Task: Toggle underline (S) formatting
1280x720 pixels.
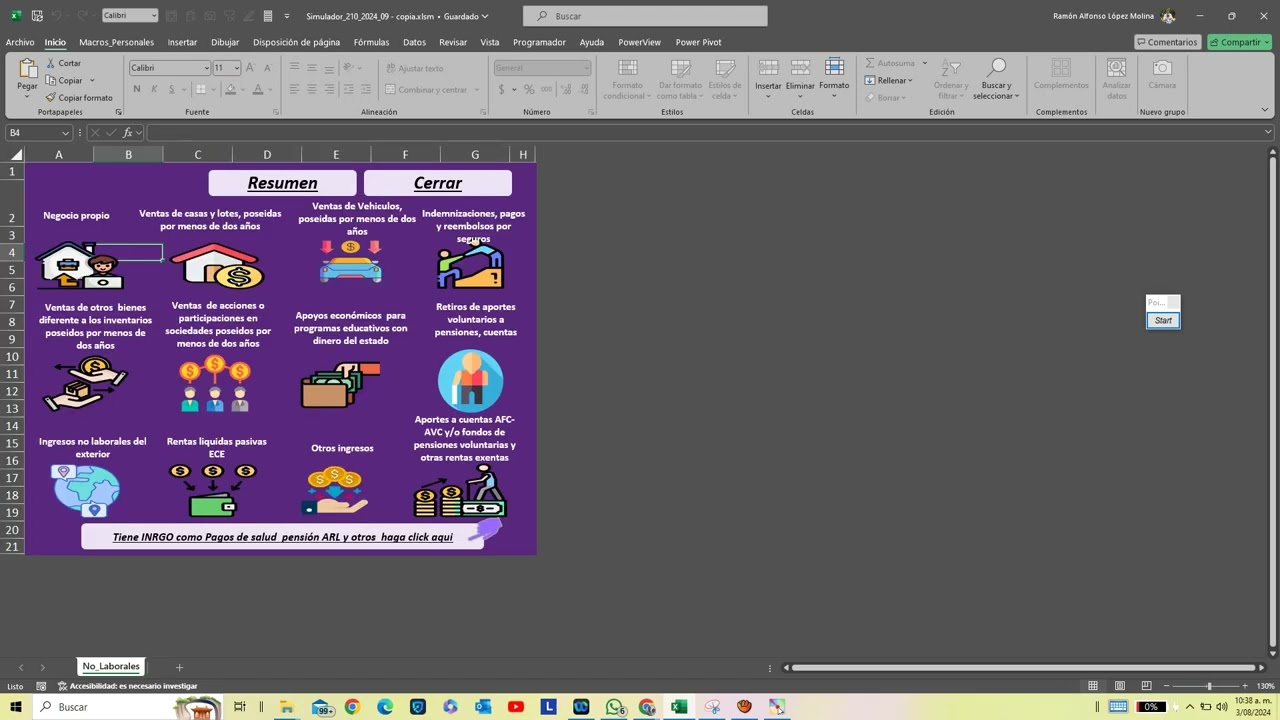Action: point(171,89)
